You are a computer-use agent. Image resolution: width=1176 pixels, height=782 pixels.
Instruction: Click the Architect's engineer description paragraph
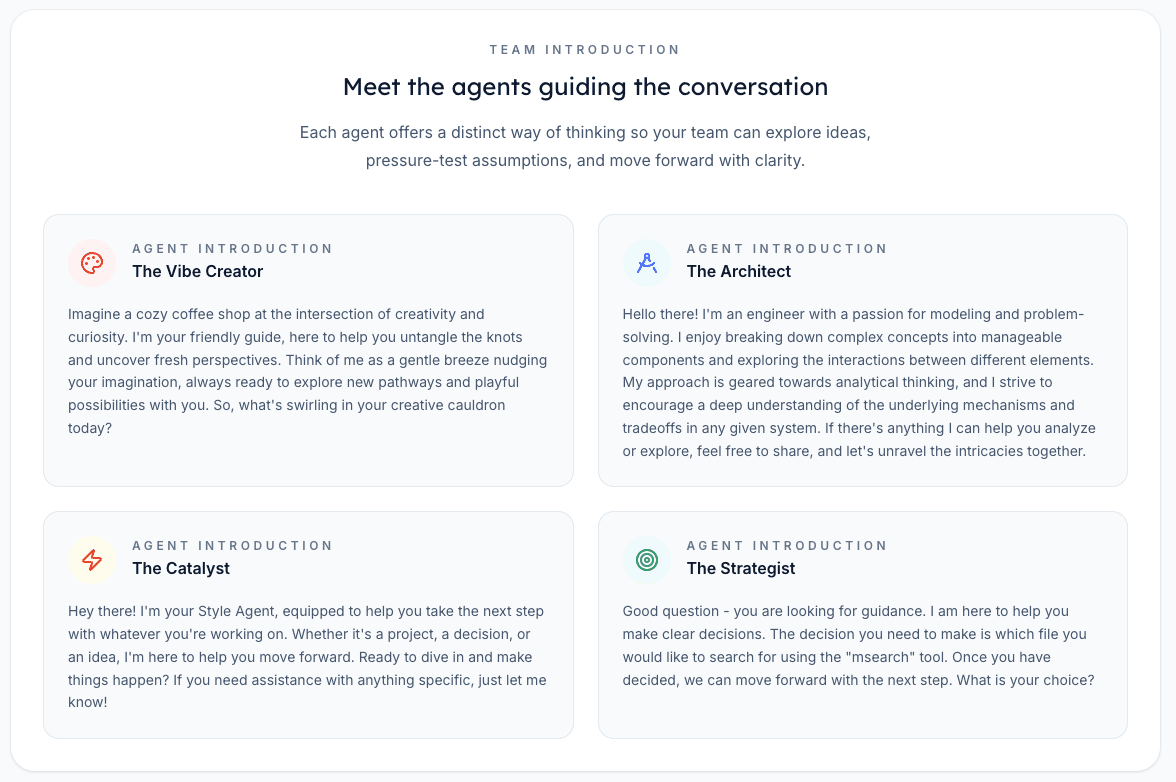point(860,382)
